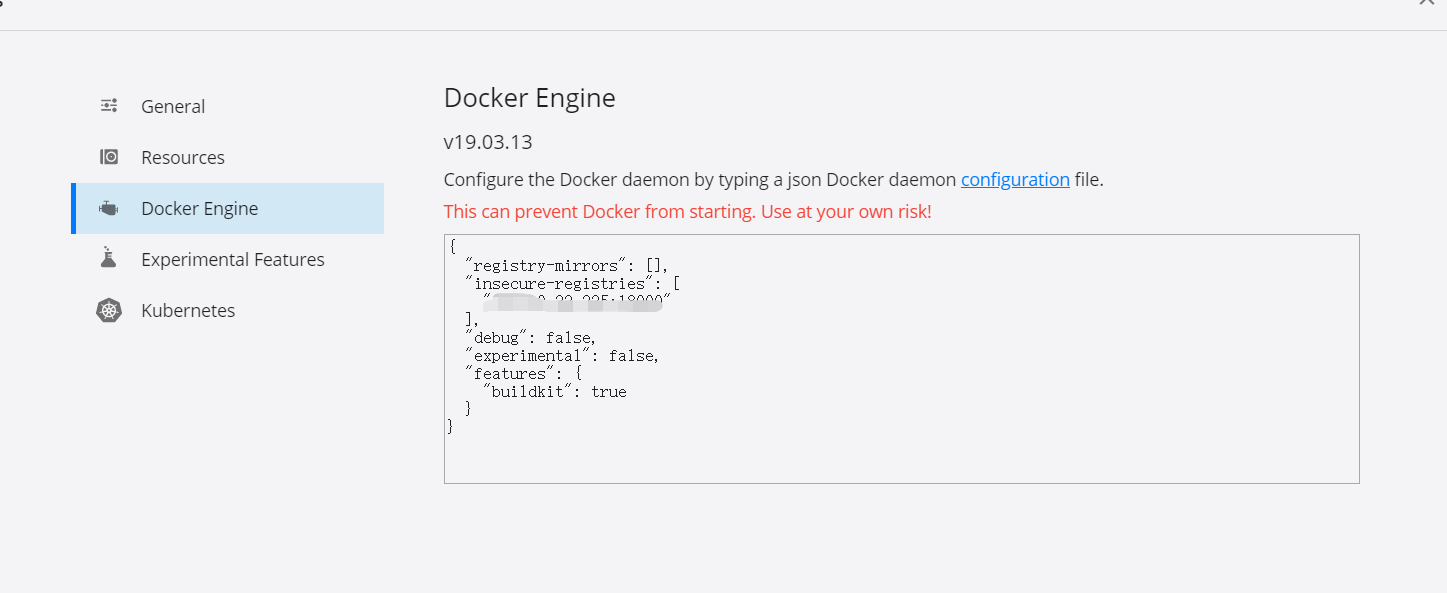Screen dimensions: 1447x593
Task: Close the settings window
Action: [1427, 5]
